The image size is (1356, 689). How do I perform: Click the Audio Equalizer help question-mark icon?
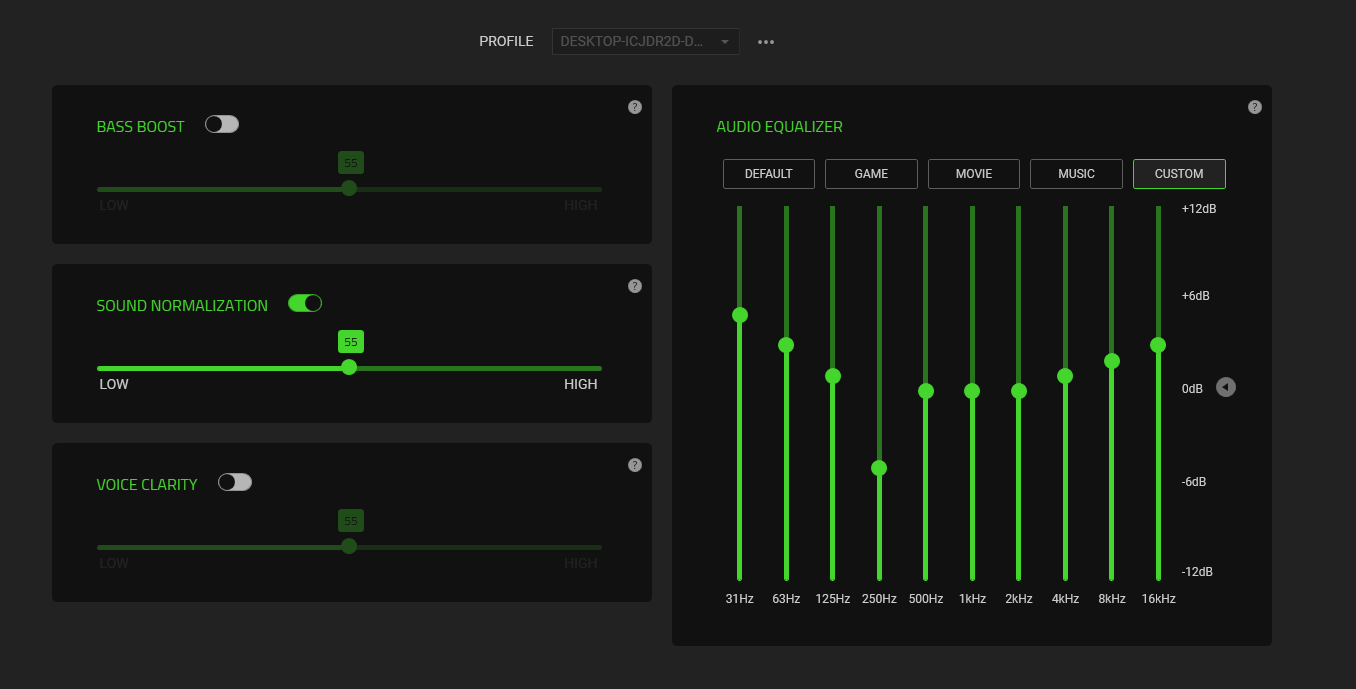[1254, 107]
